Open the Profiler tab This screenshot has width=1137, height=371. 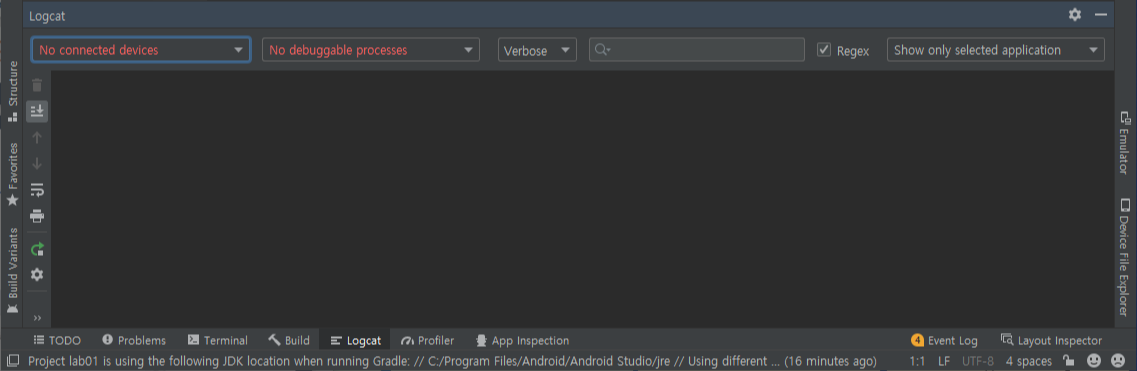pos(427,341)
